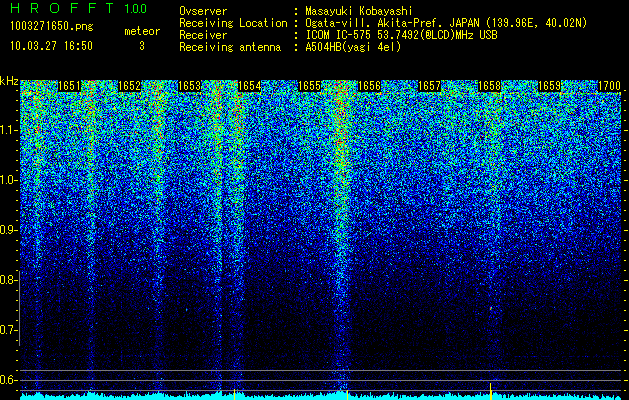Click the observer name Masayuki Kobayashi
This screenshot has height=400, width=629.
tap(359, 11)
